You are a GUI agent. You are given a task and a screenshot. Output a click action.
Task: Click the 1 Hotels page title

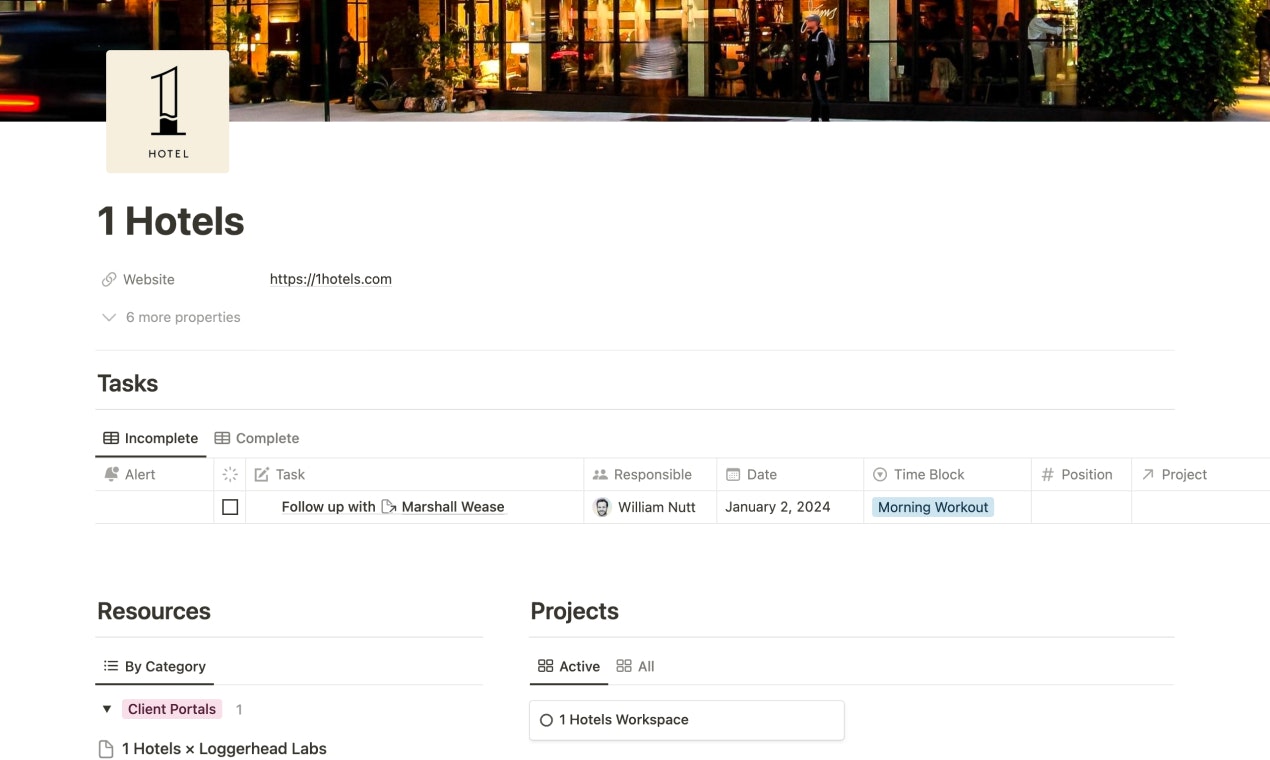pyautogui.click(x=171, y=221)
